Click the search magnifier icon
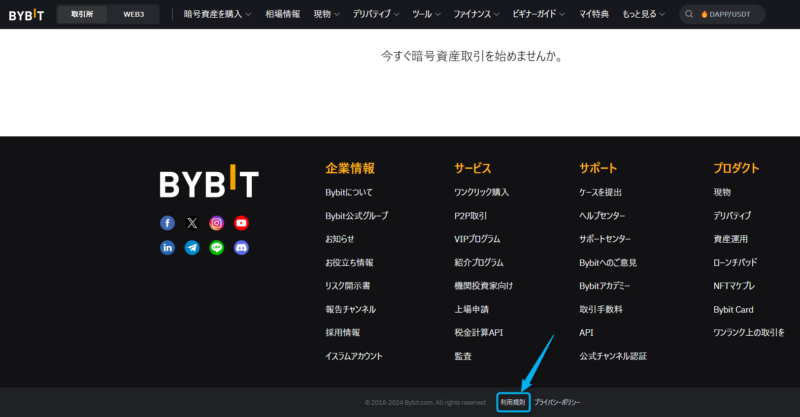The height and width of the screenshot is (417, 800). (x=689, y=14)
